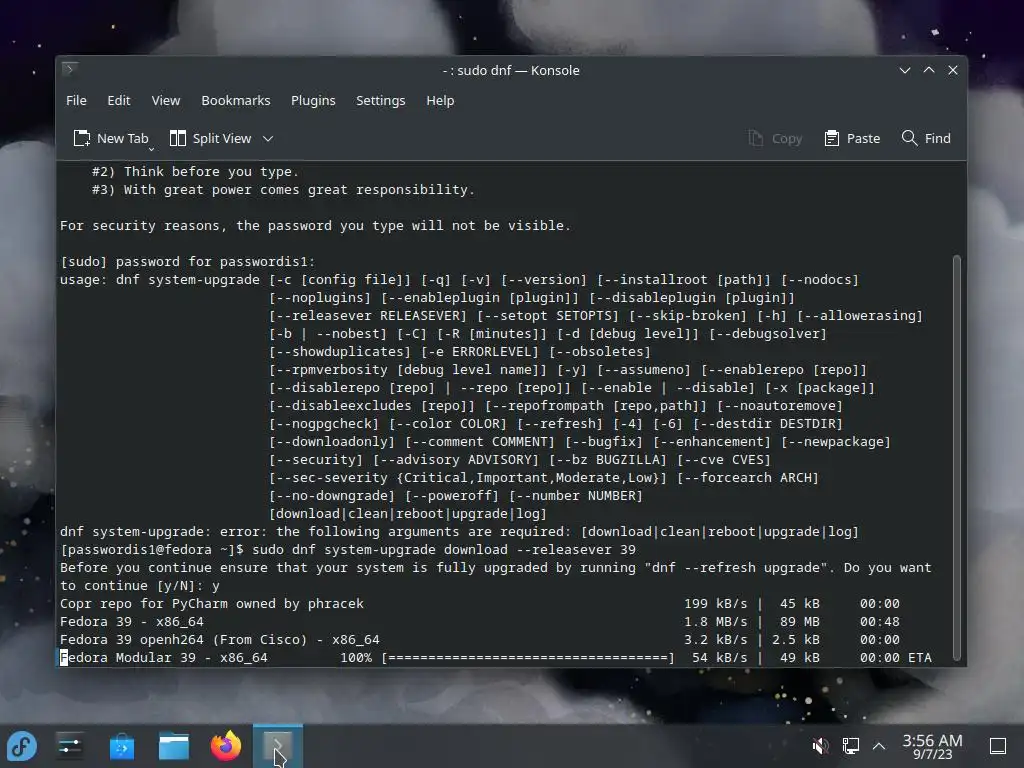
Task: Click the 'dnf system-upgrade: error:' line
Action: [x=459, y=532]
